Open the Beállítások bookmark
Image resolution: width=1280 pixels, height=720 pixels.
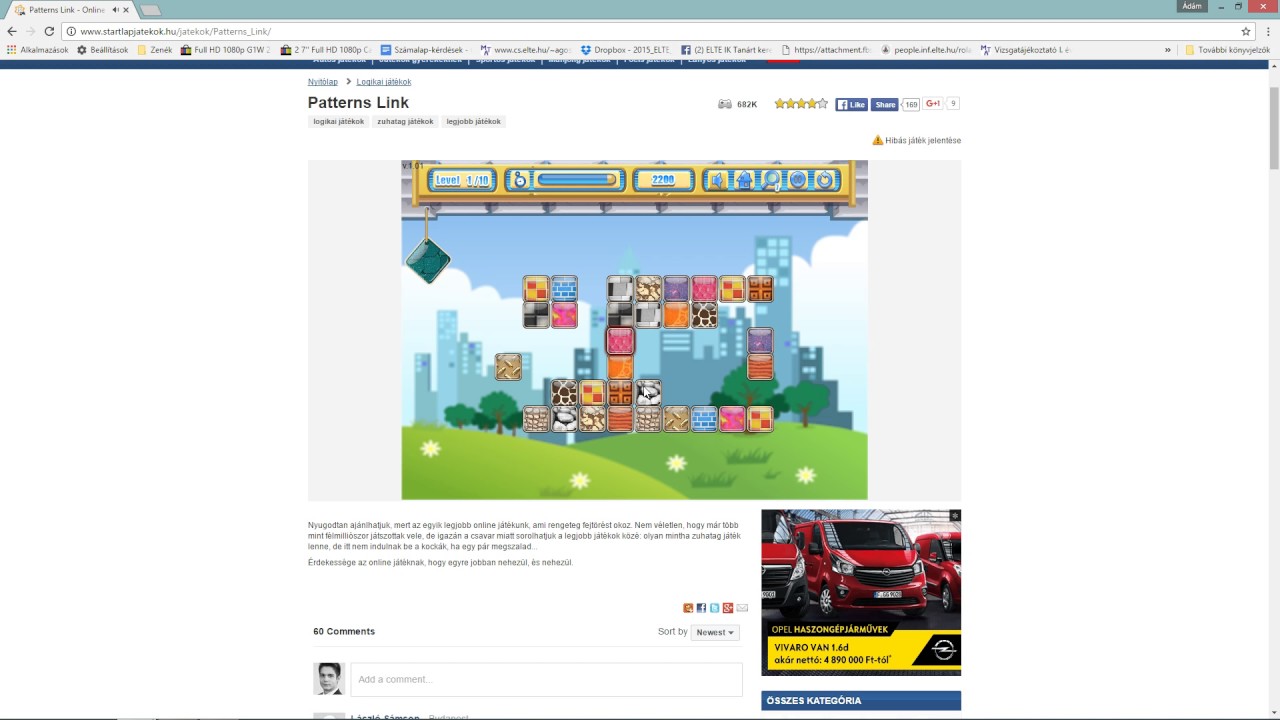pos(102,49)
